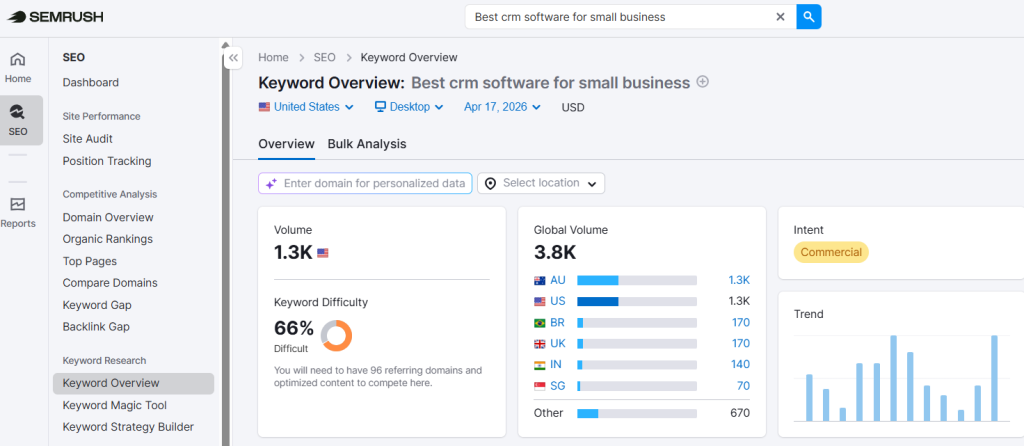Click the UK country link in Global Volume

[558, 343]
